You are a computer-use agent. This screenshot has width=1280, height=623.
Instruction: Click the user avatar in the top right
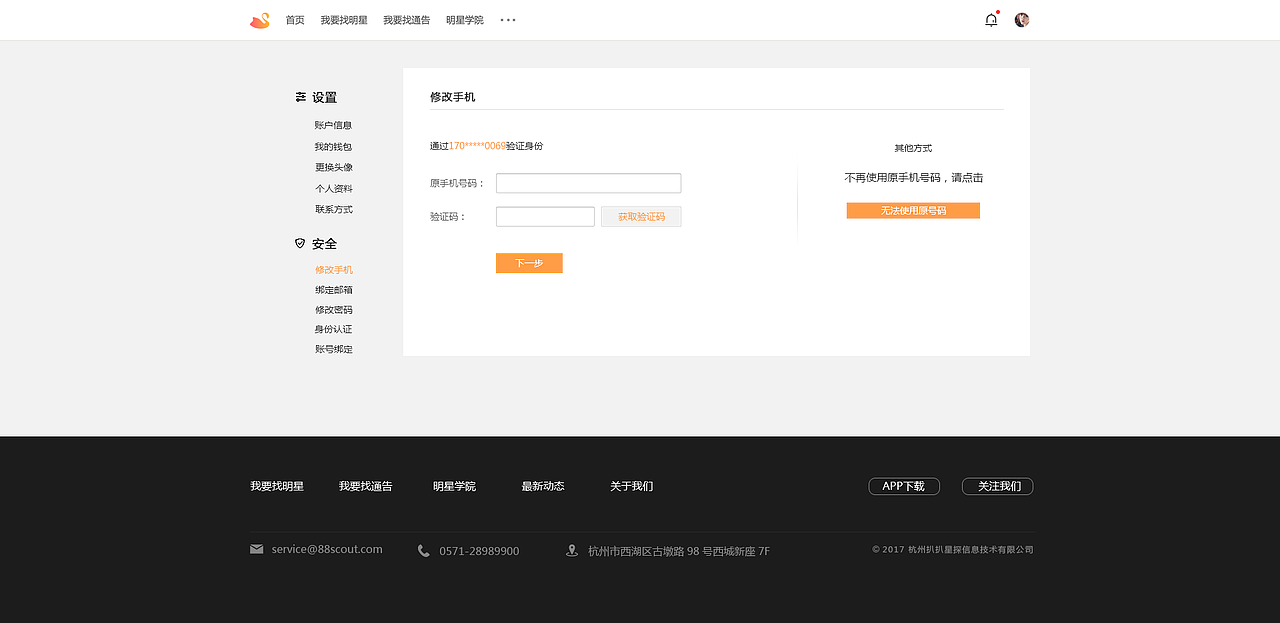pos(1021,18)
